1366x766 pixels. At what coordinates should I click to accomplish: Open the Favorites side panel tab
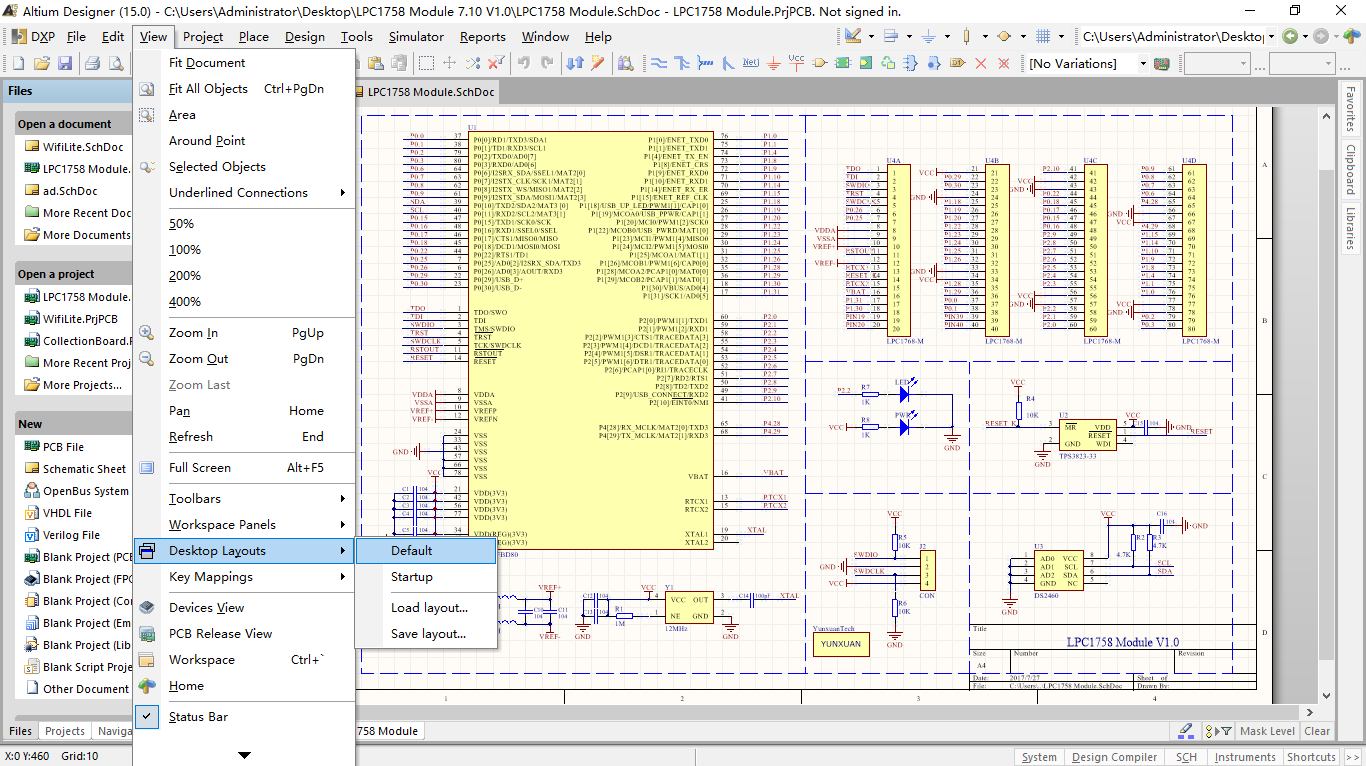[x=1350, y=110]
